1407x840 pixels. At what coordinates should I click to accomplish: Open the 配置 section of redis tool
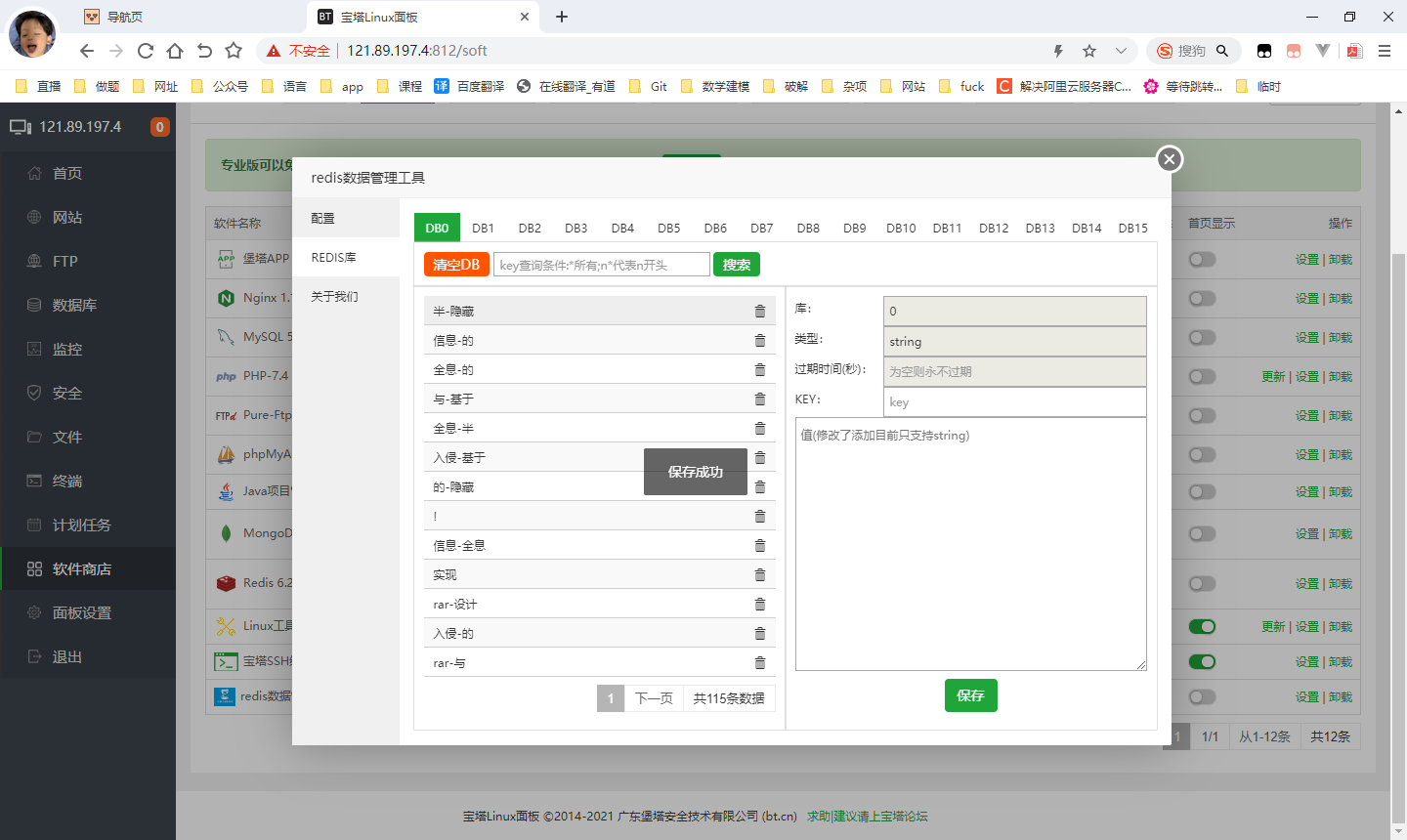tap(323, 219)
